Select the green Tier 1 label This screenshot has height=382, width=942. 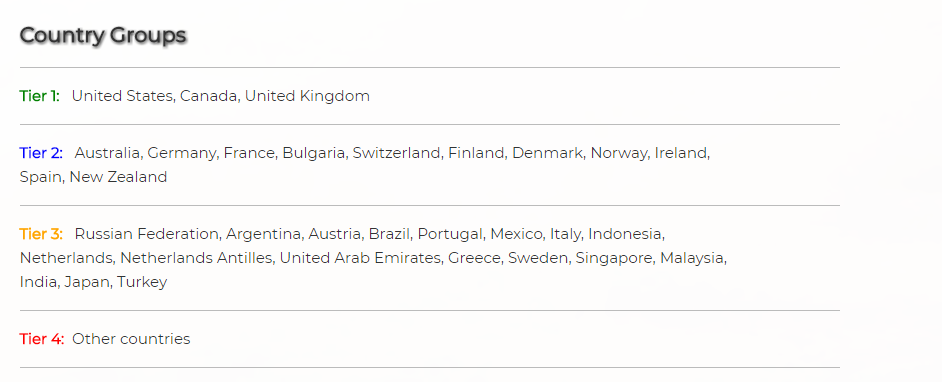40,96
